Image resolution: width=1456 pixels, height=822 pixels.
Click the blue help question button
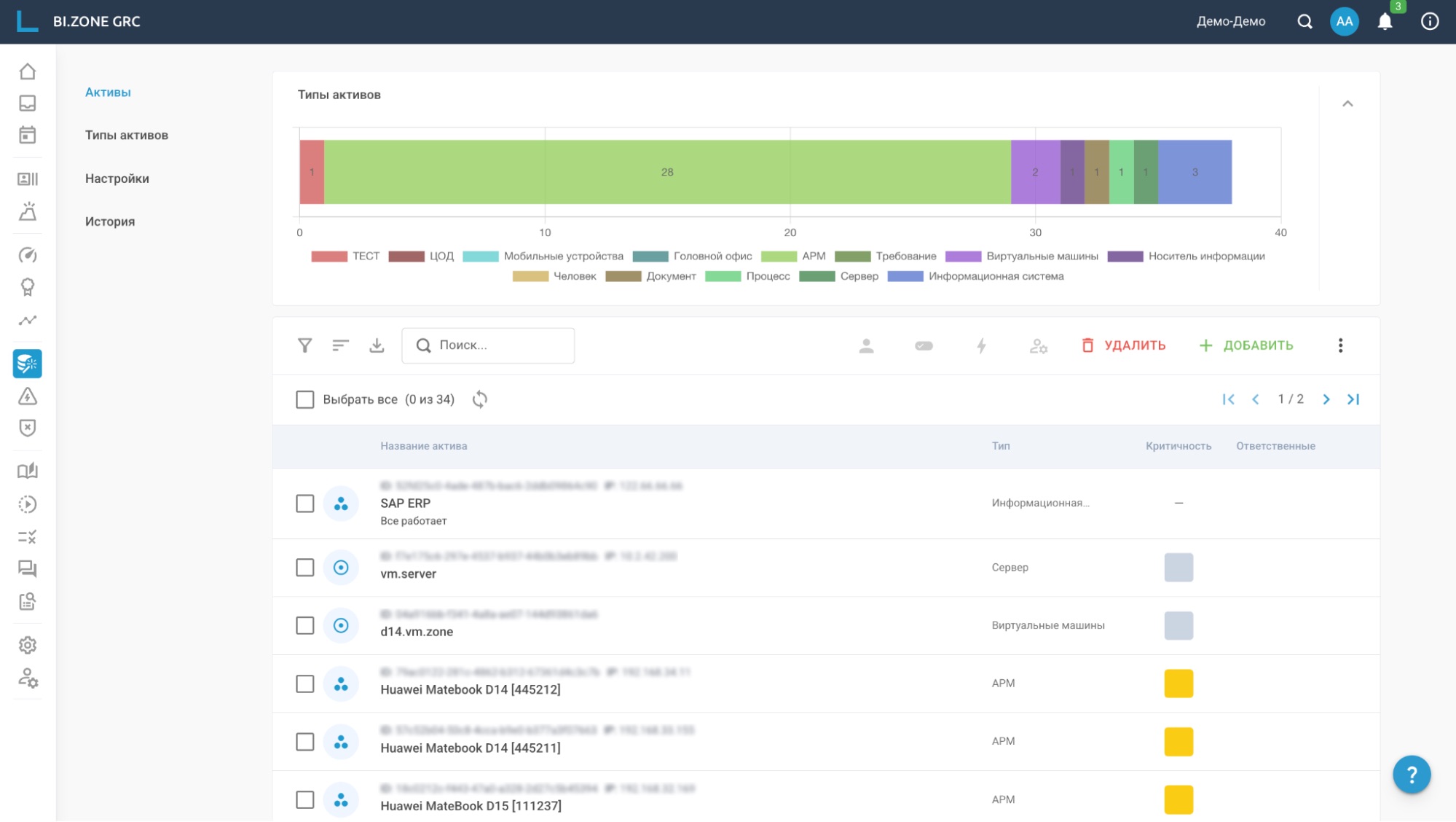pos(1411,775)
